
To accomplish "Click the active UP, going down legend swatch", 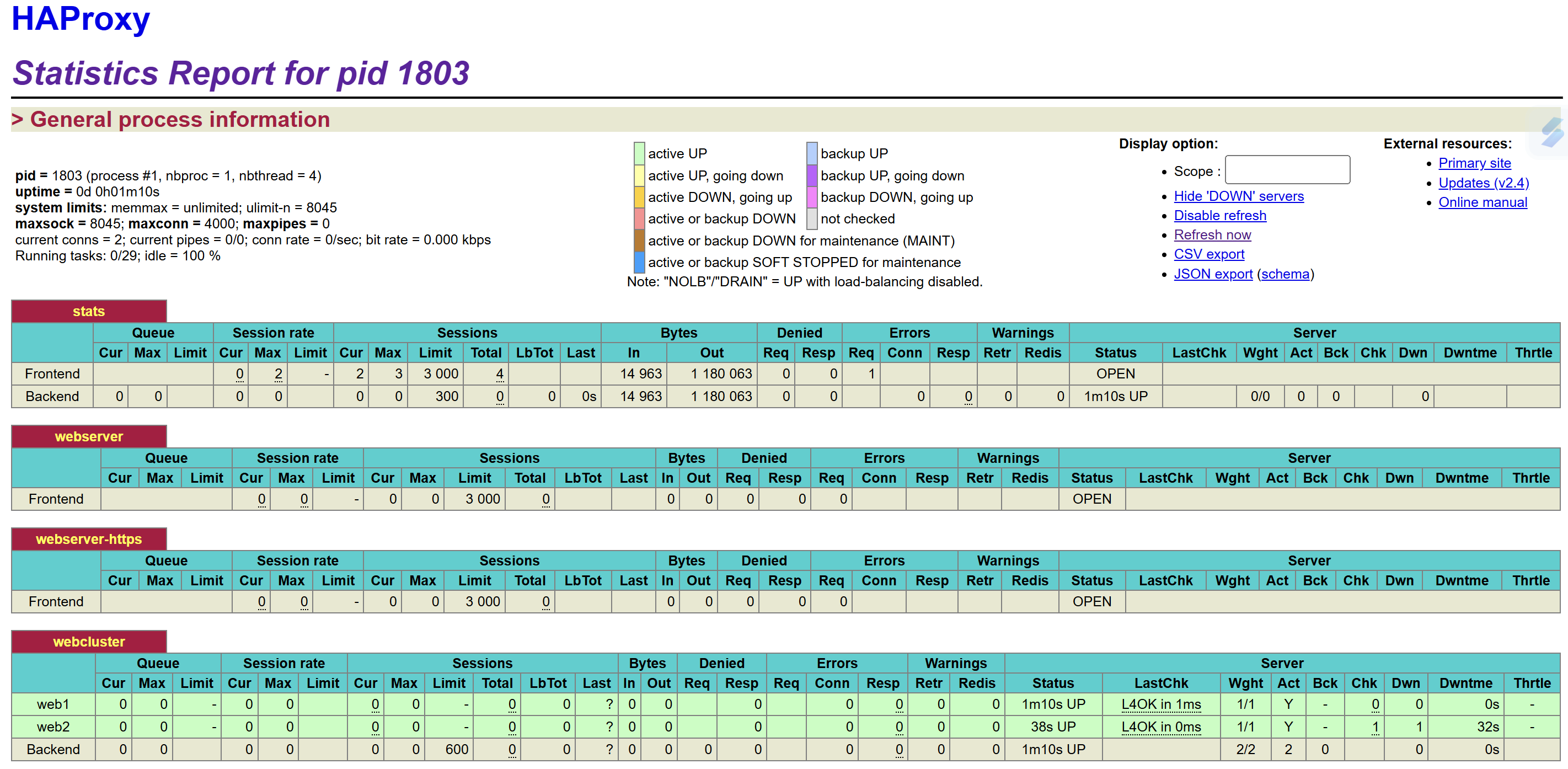I will 639,175.
